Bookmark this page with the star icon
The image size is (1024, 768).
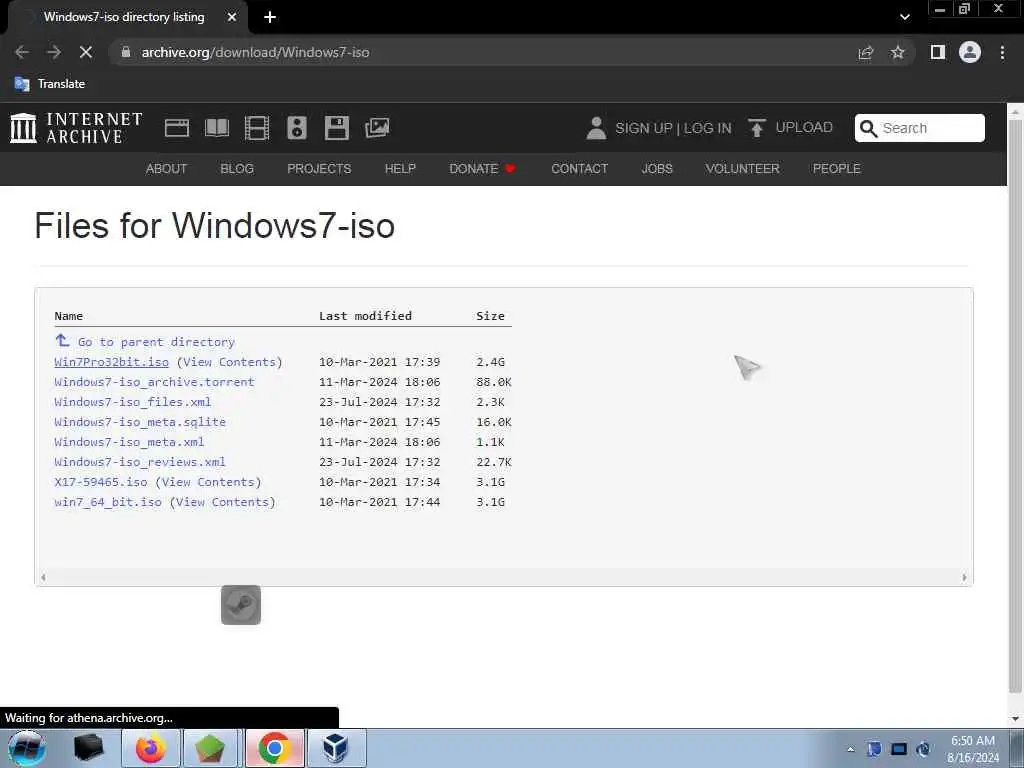(898, 52)
